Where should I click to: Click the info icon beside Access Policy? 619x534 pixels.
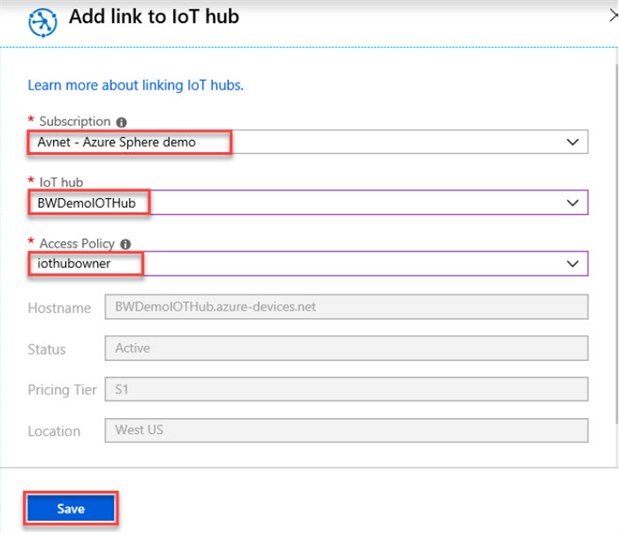(x=125, y=243)
